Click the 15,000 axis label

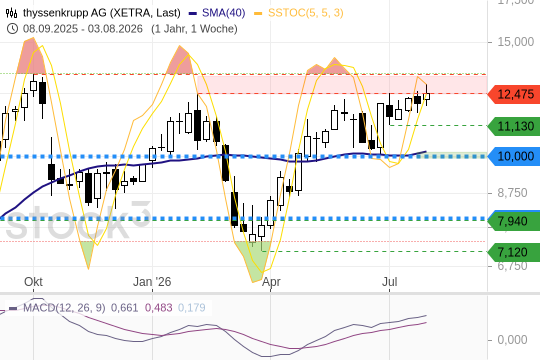[516, 42]
